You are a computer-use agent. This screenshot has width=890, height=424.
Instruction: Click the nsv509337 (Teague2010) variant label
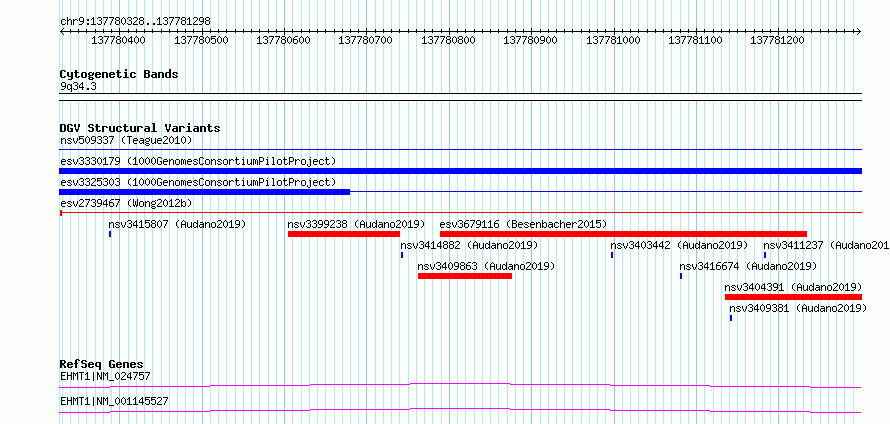(126, 140)
